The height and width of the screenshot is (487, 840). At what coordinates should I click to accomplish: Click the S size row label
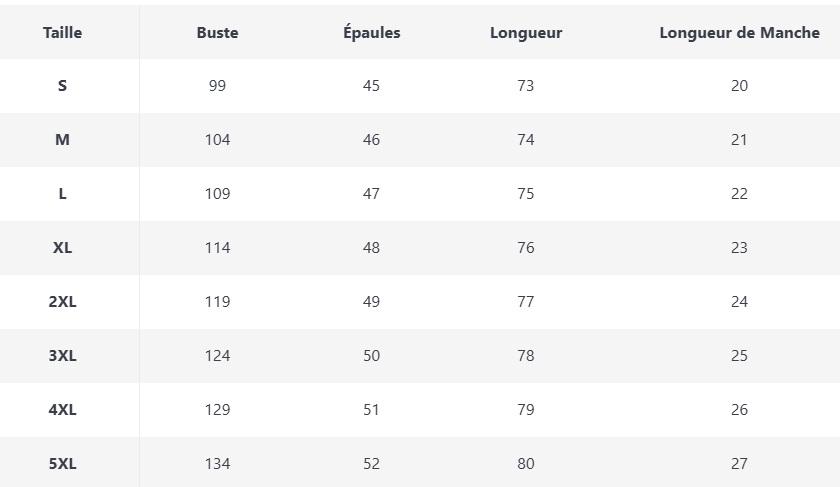coord(62,86)
